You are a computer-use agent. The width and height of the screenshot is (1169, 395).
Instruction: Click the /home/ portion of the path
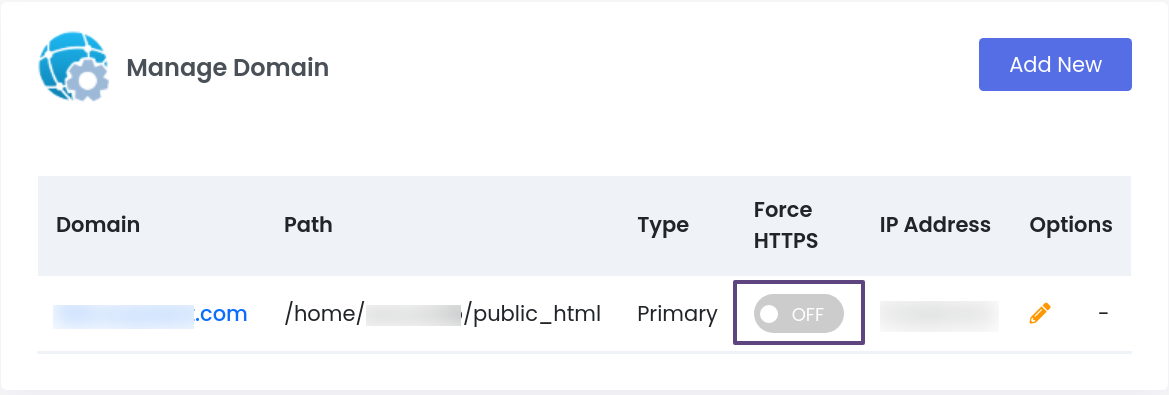[324, 315]
